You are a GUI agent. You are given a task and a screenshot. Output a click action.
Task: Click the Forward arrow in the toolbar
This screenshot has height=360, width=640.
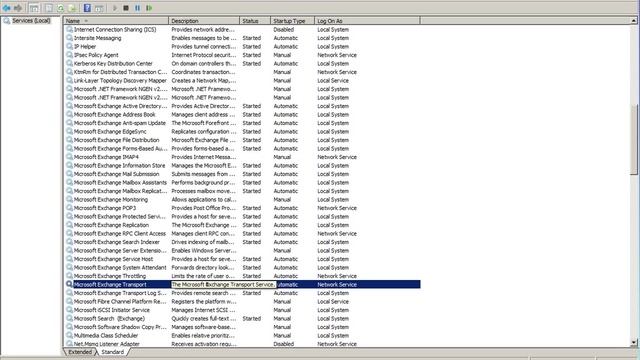pos(18,8)
